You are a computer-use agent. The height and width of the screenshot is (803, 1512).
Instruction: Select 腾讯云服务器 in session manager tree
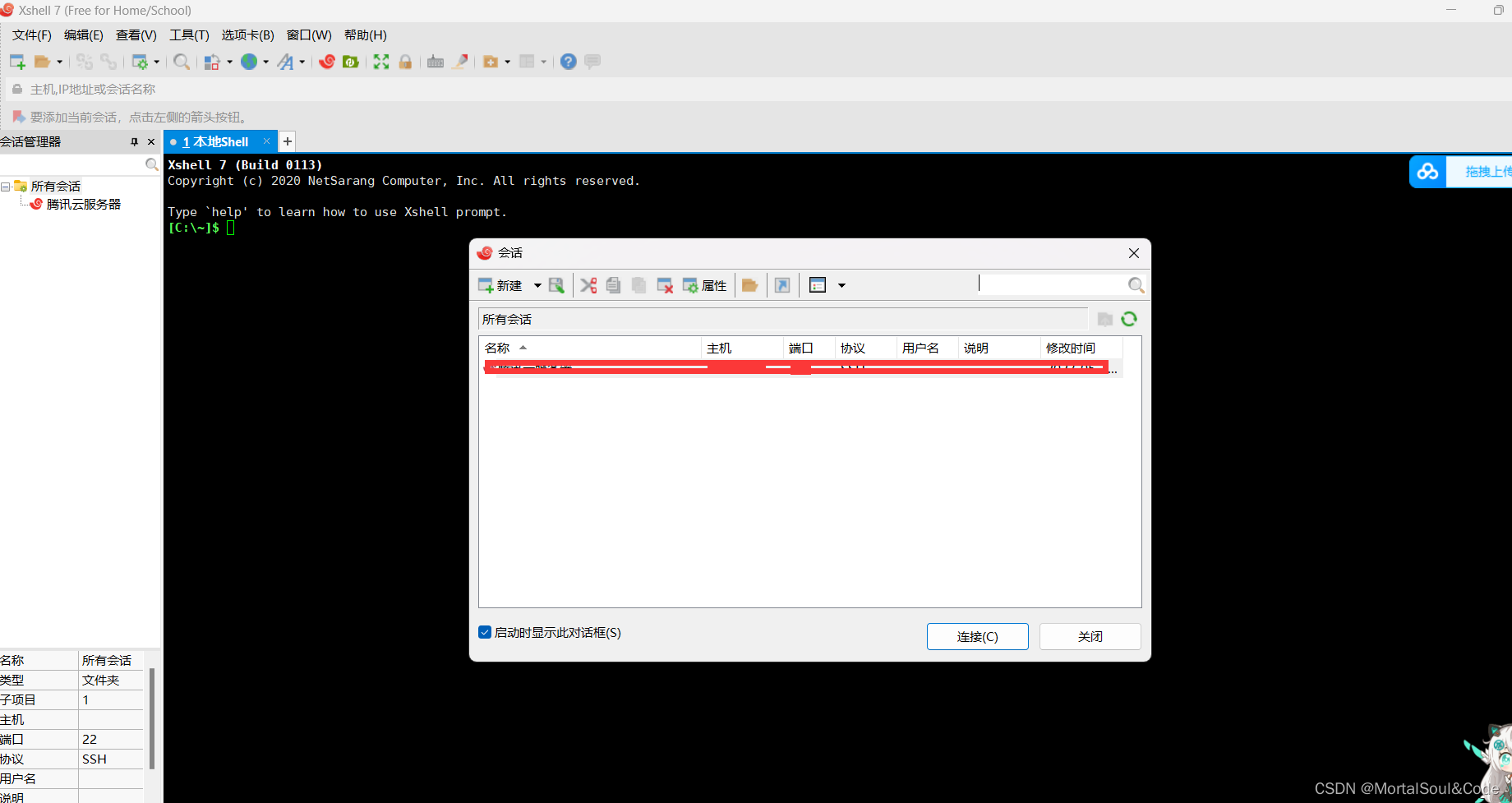click(83, 204)
